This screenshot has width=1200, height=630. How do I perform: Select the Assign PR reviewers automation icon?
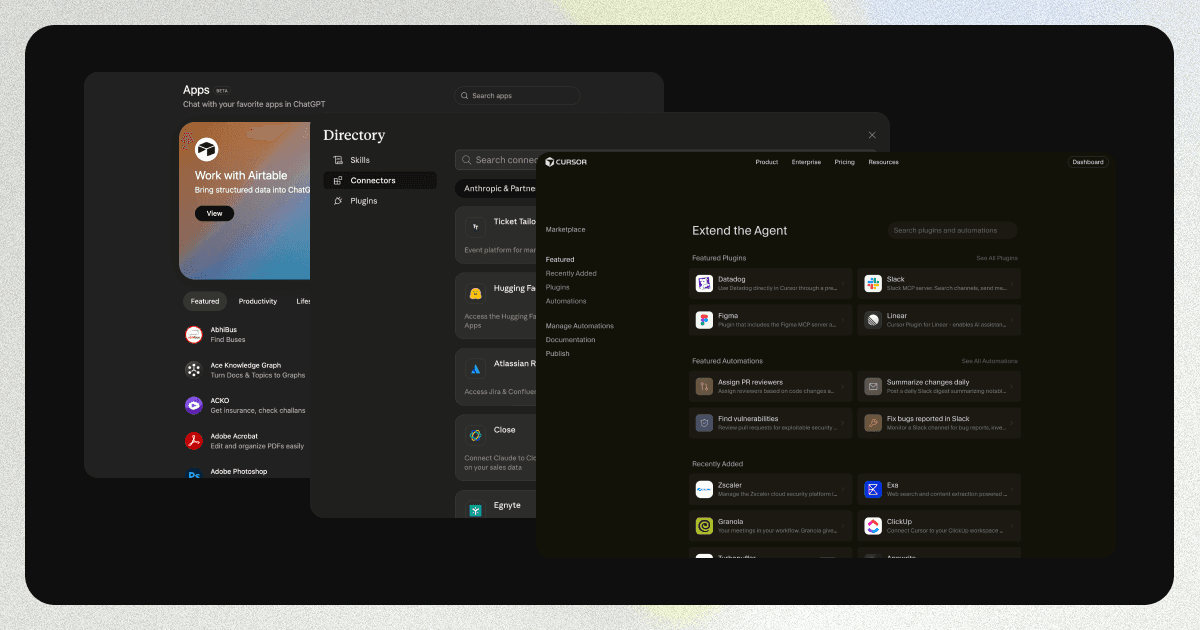point(704,386)
